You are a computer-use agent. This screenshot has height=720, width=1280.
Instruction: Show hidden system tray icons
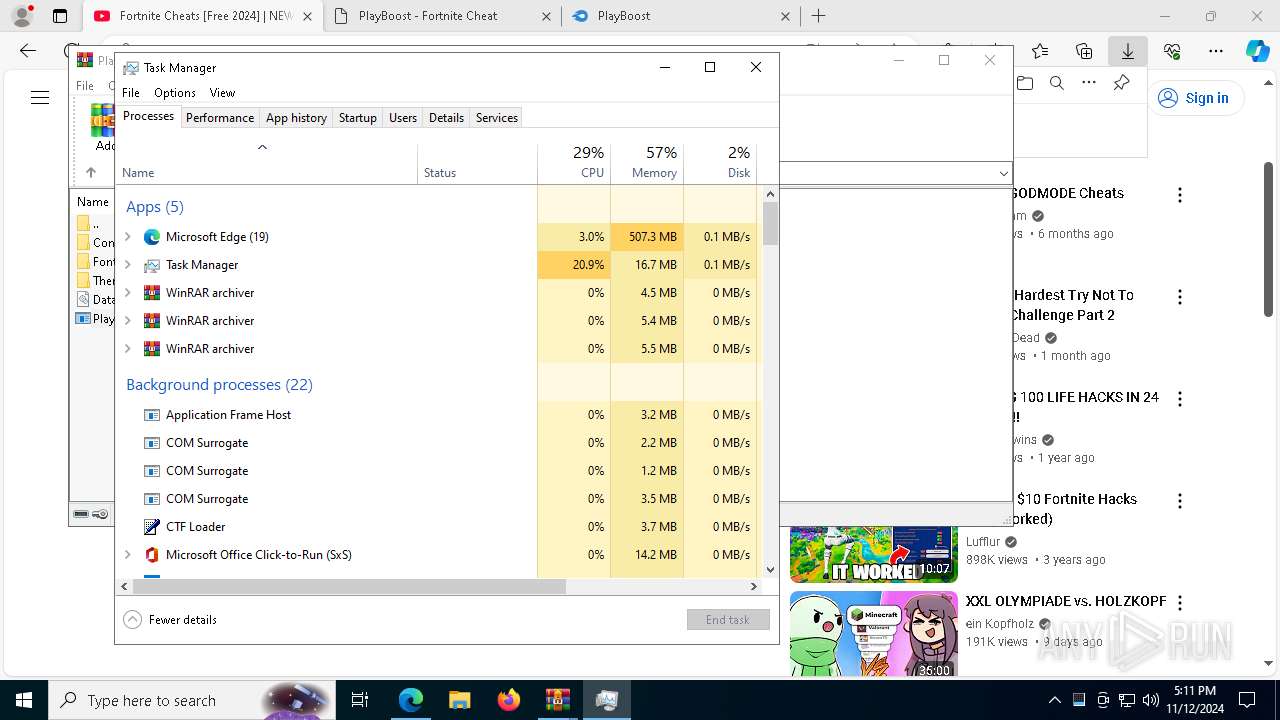pos(1054,700)
